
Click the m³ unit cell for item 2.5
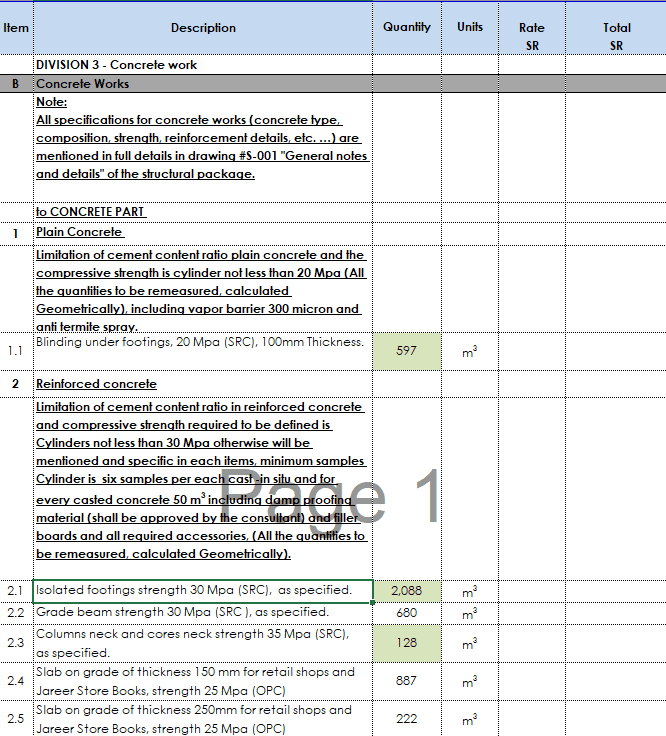(x=470, y=719)
